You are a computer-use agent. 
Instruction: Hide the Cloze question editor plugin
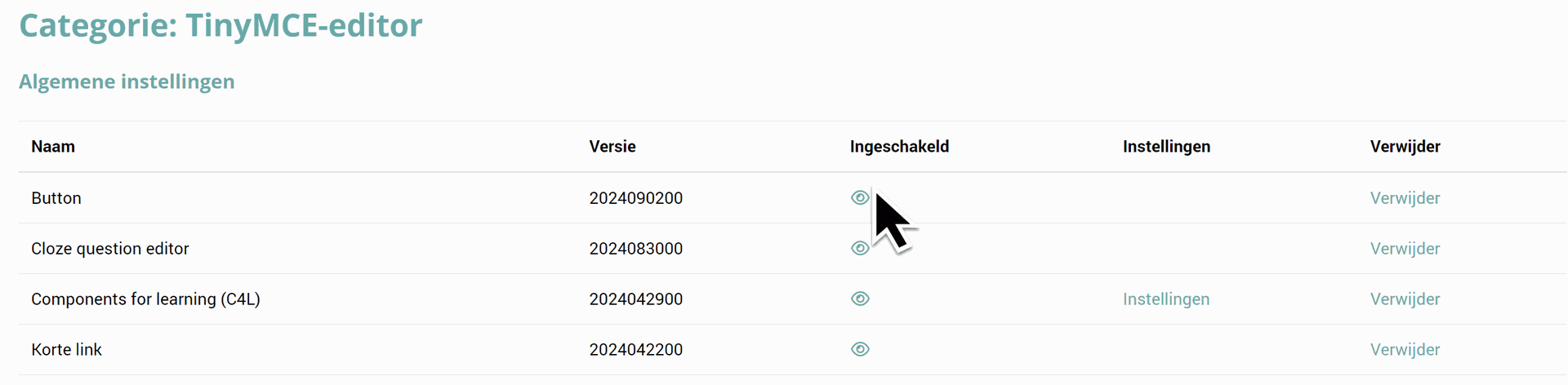tap(859, 248)
